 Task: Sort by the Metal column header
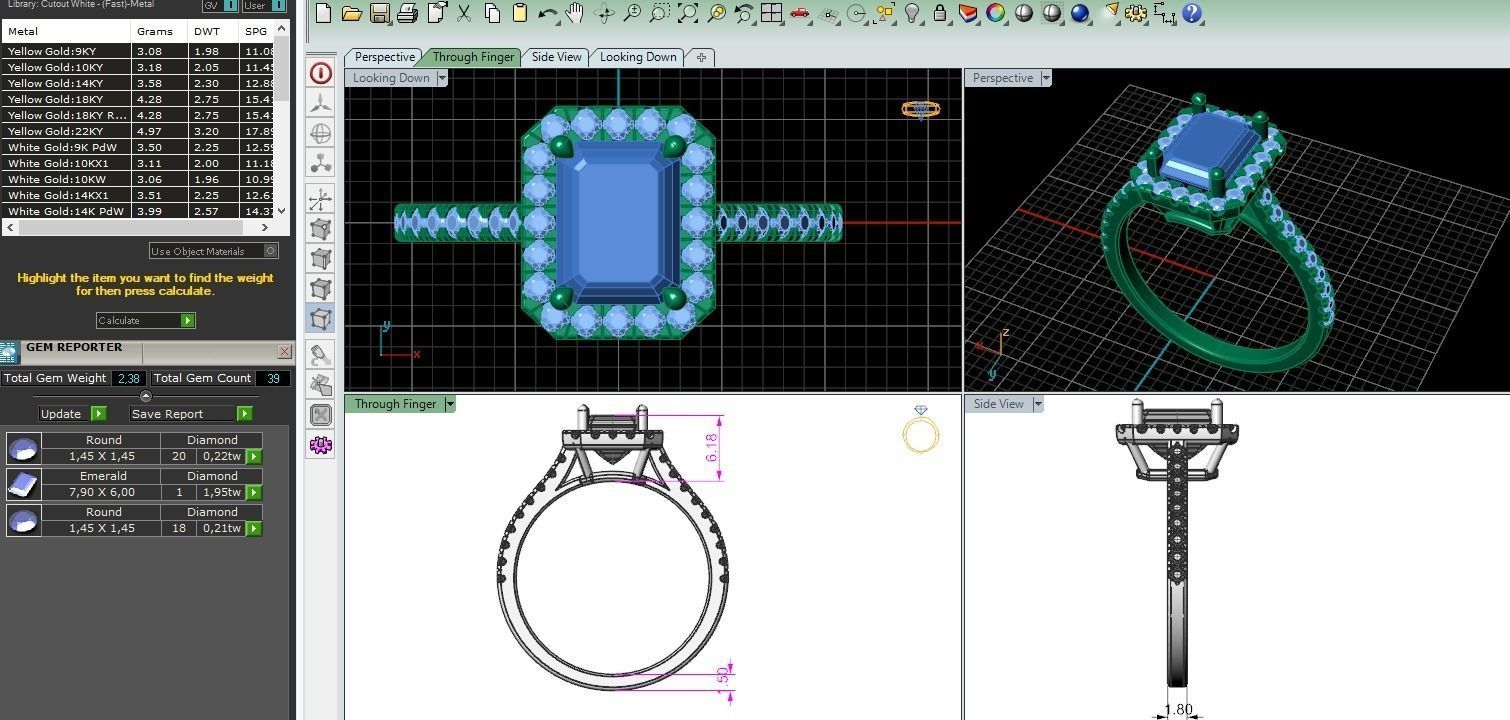click(x=66, y=31)
